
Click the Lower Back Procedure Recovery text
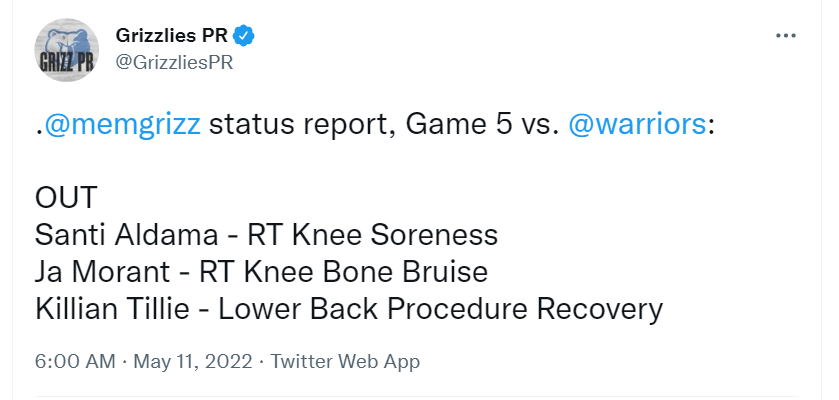[x=440, y=309]
